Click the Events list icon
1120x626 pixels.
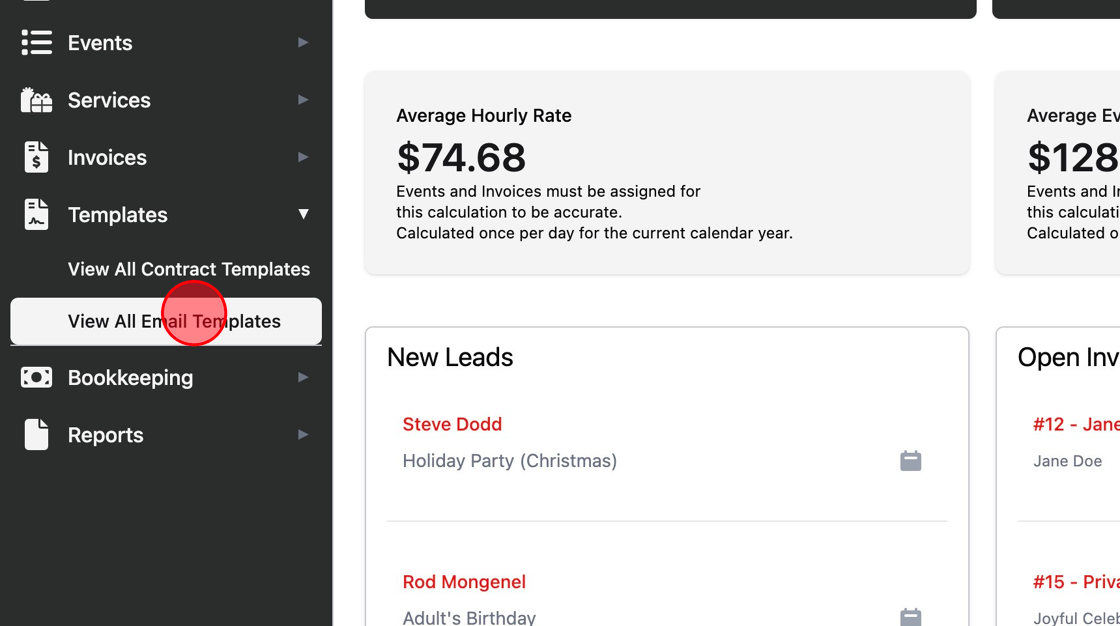(x=36, y=43)
